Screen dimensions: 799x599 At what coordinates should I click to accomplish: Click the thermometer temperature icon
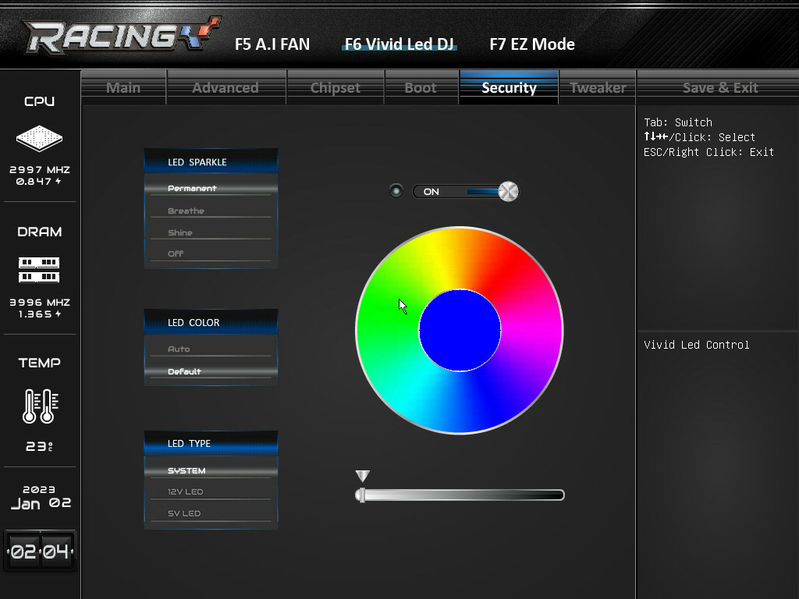click(x=40, y=406)
